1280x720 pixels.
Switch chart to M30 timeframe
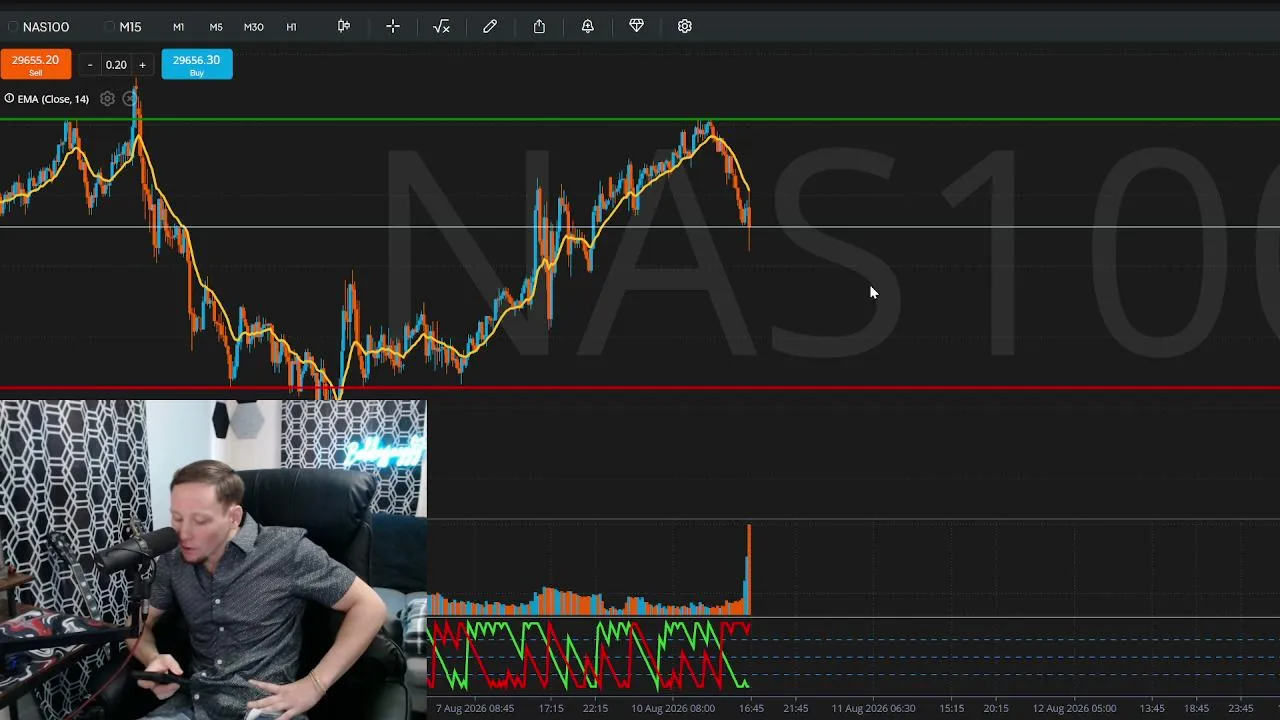254,27
